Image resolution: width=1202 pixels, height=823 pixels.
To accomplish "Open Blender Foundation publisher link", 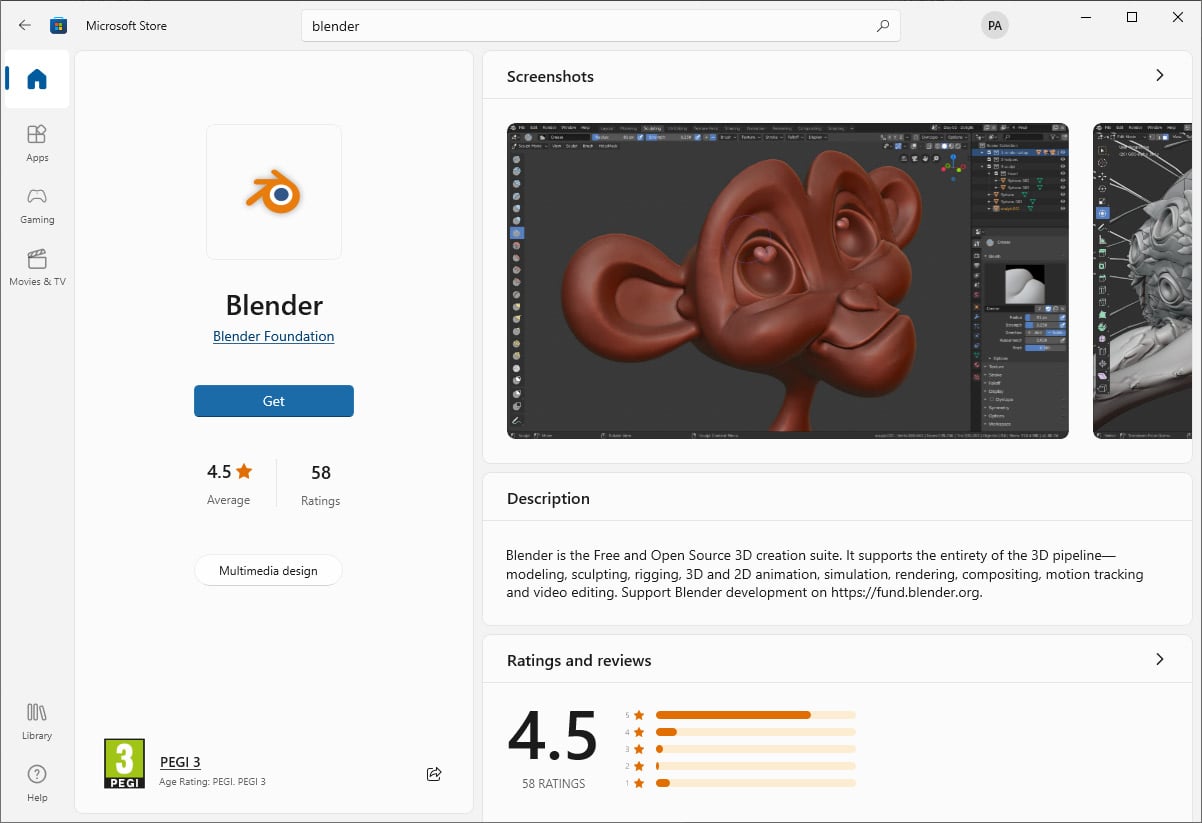I will tap(274, 336).
